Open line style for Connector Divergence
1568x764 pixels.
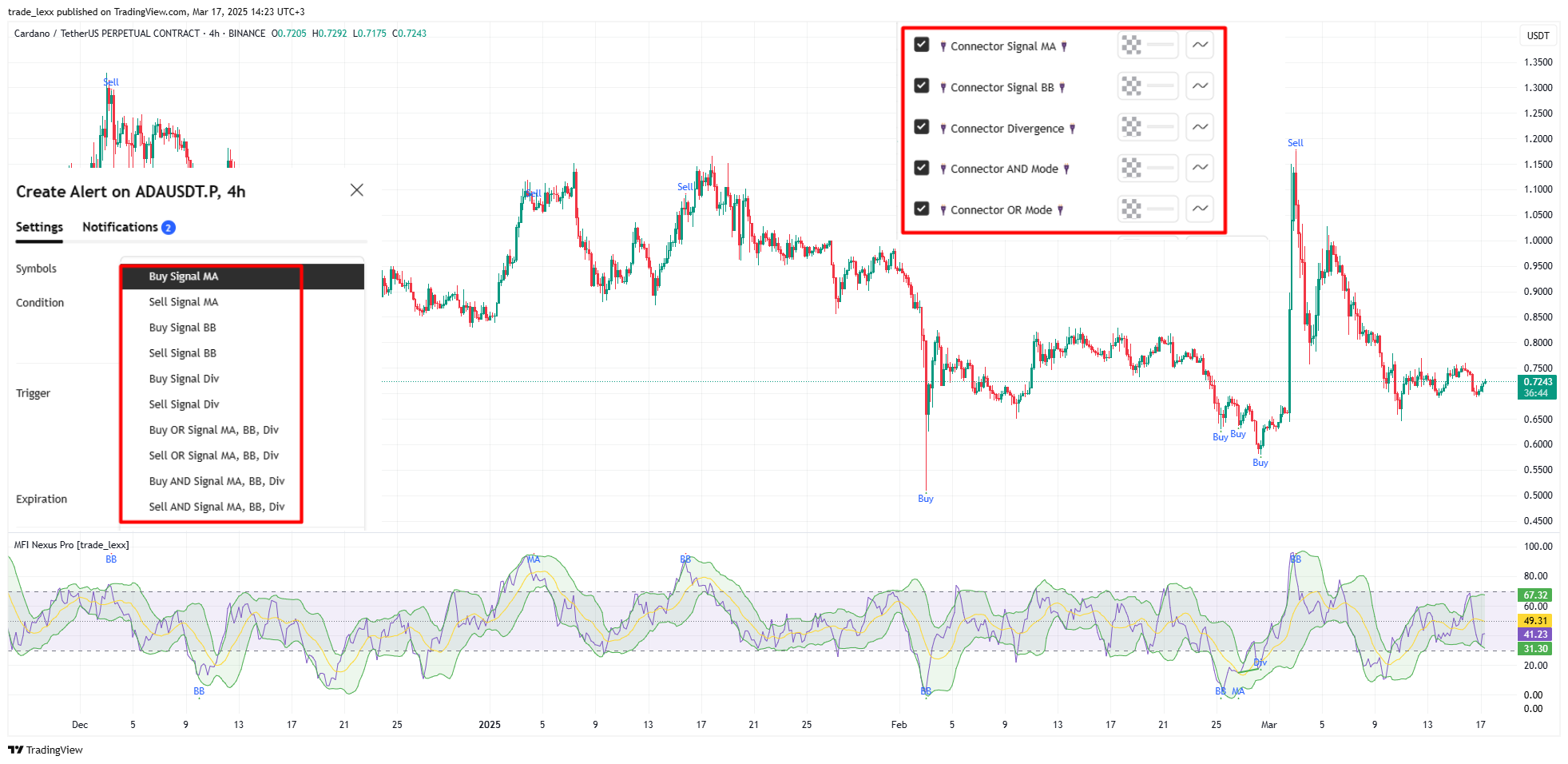pos(1200,126)
